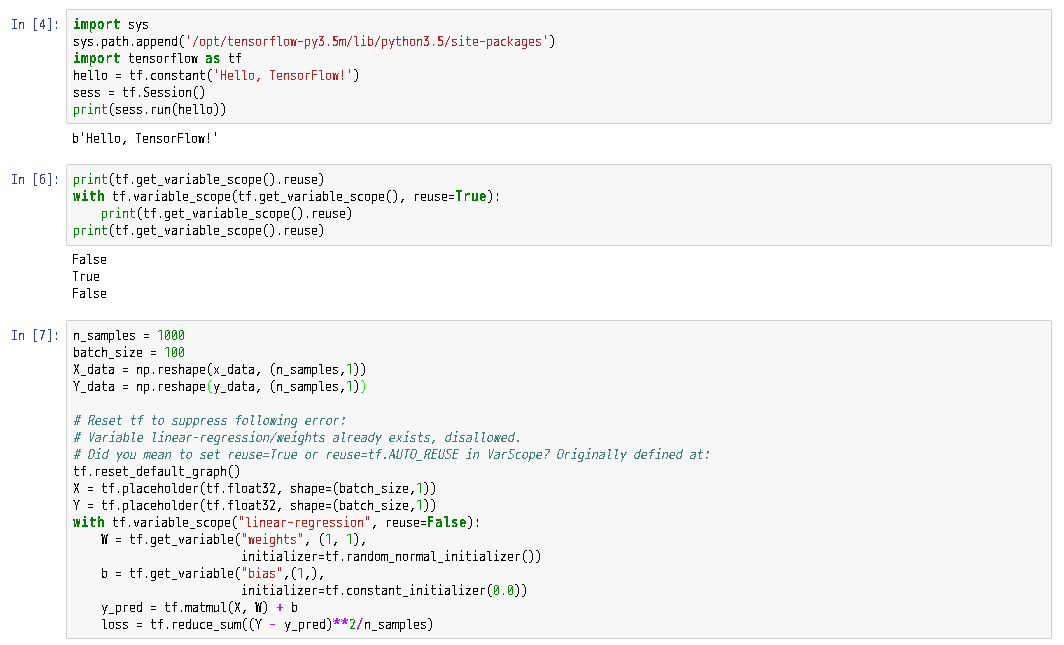Image resolution: width=1064 pixels, height=645 pixels.
Task: Click the indented print reuse line
Action: pyautogui.click(x=227, y=214)
